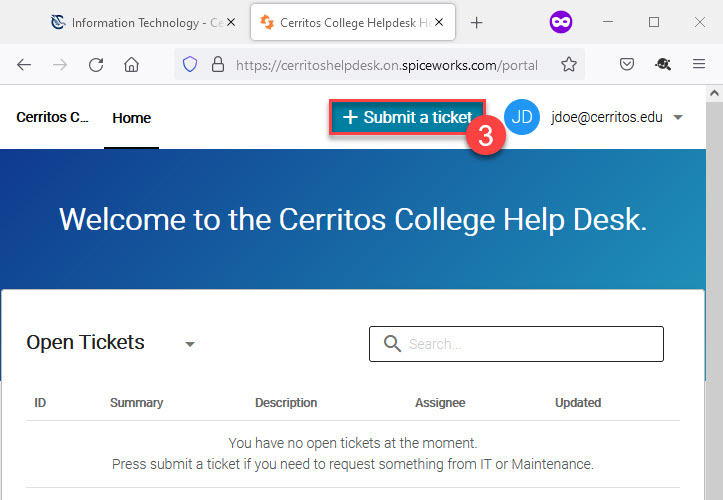Viewport: 723px width, 500px height.
Task: Click into the ticket Search field
Action: coord(516,344)
